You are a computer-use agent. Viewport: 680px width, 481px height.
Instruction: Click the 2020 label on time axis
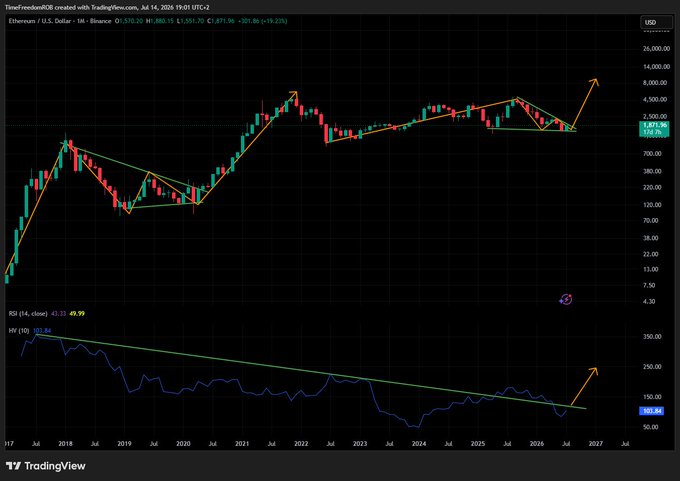point(183,444)
